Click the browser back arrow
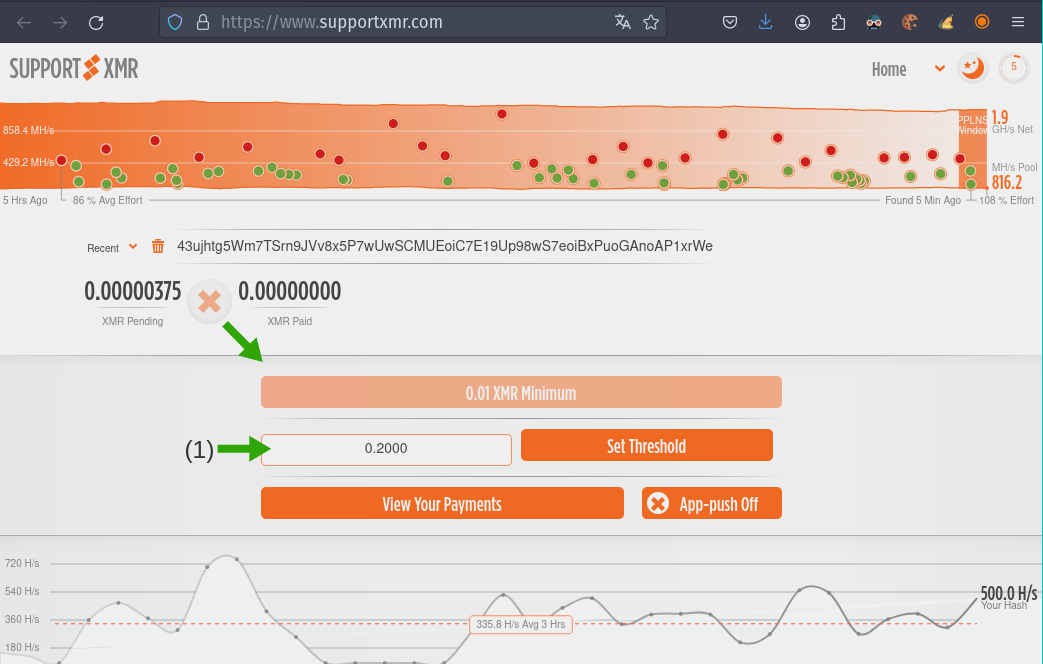1043x664 pixels. click(24, 23)
